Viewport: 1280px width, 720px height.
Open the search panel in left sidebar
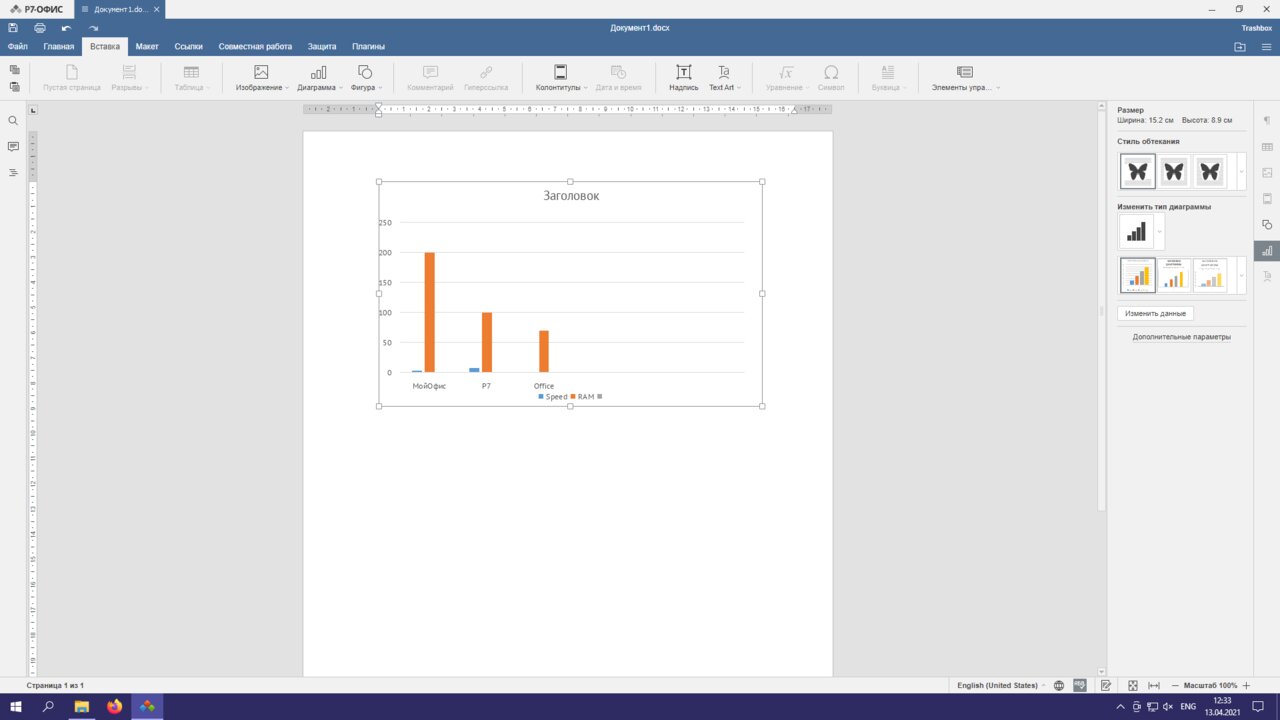coord(13,121)
